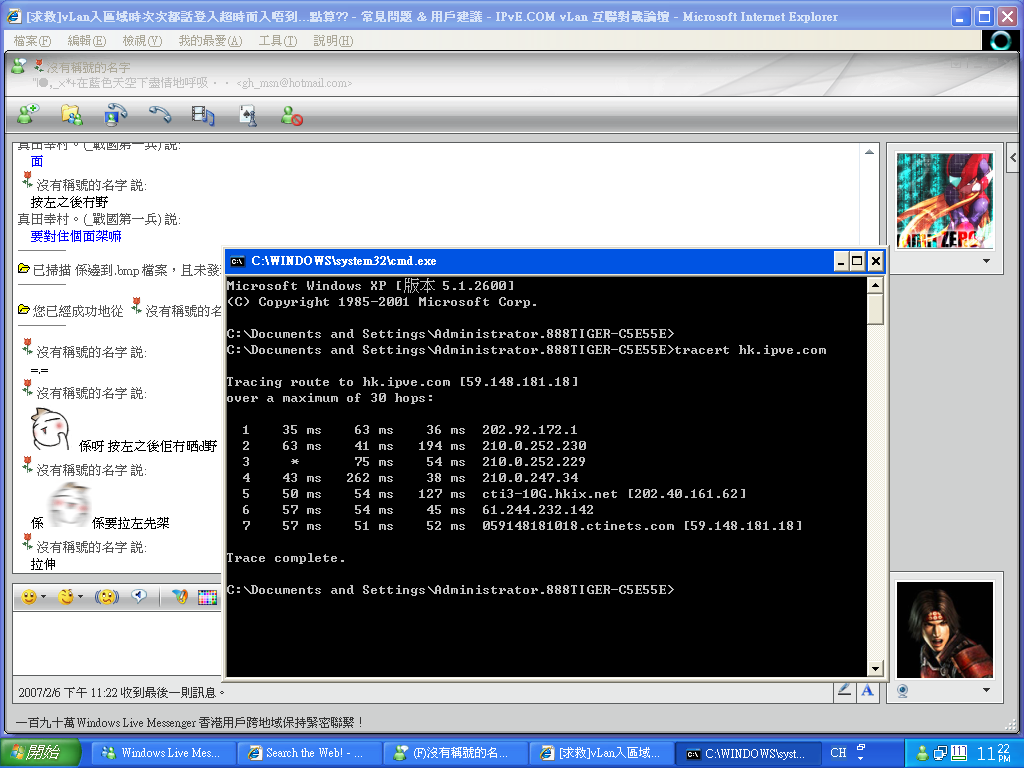Click the Messenger tray icon in system tray
Screen dimensions: 1024x768
[x=922, y=753]
